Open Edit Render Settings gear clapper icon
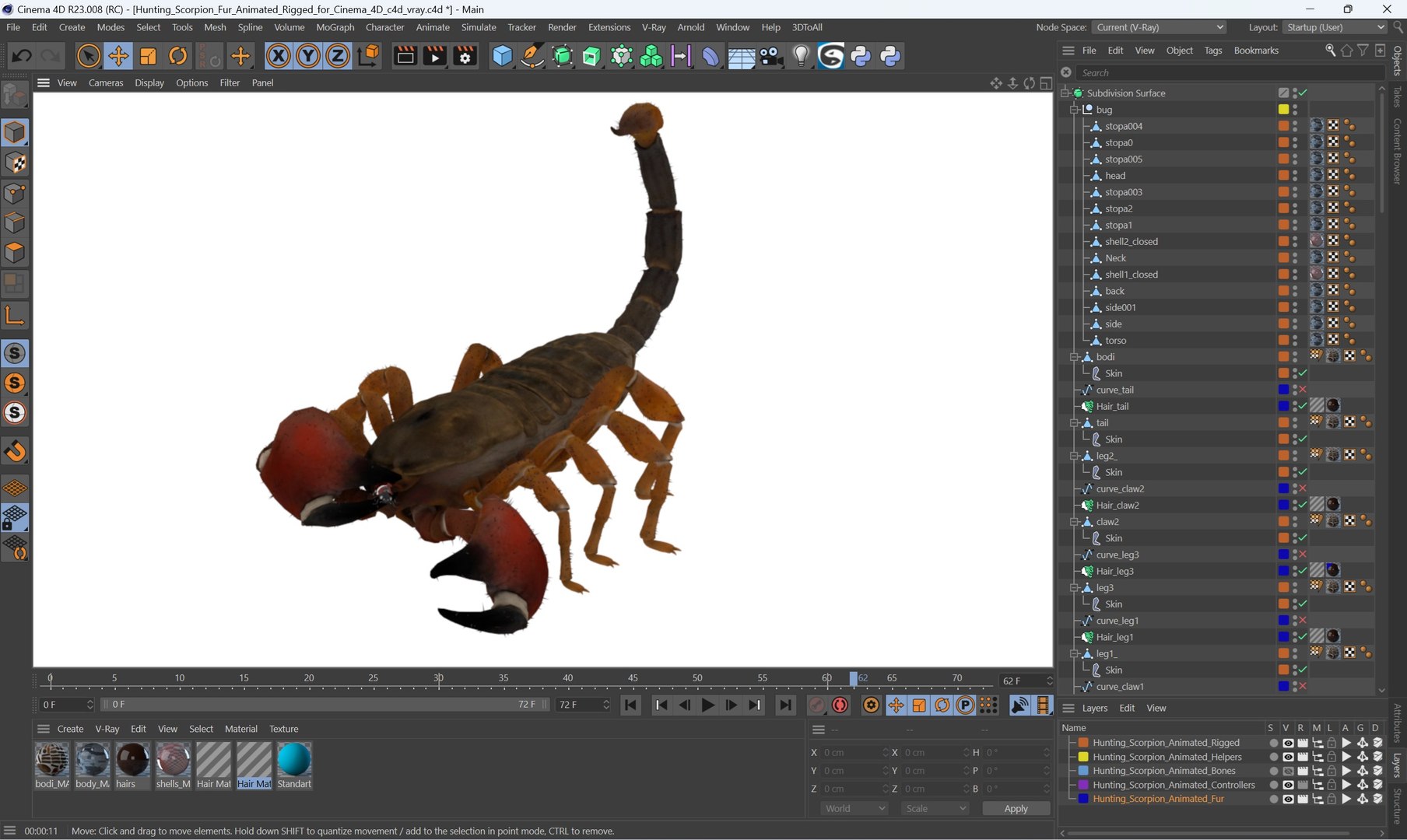This screenshot has width=1407, height=840. (x=465, y=56)
